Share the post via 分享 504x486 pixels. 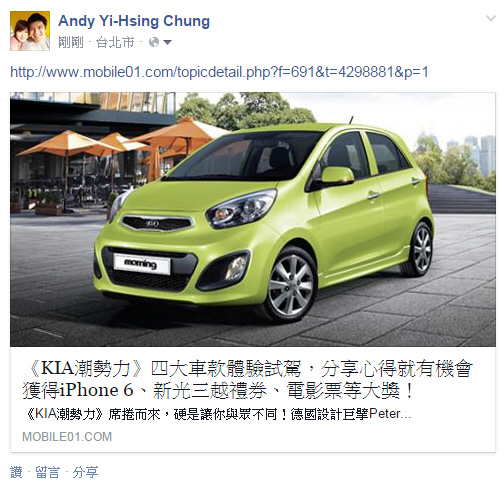point(85,472)
